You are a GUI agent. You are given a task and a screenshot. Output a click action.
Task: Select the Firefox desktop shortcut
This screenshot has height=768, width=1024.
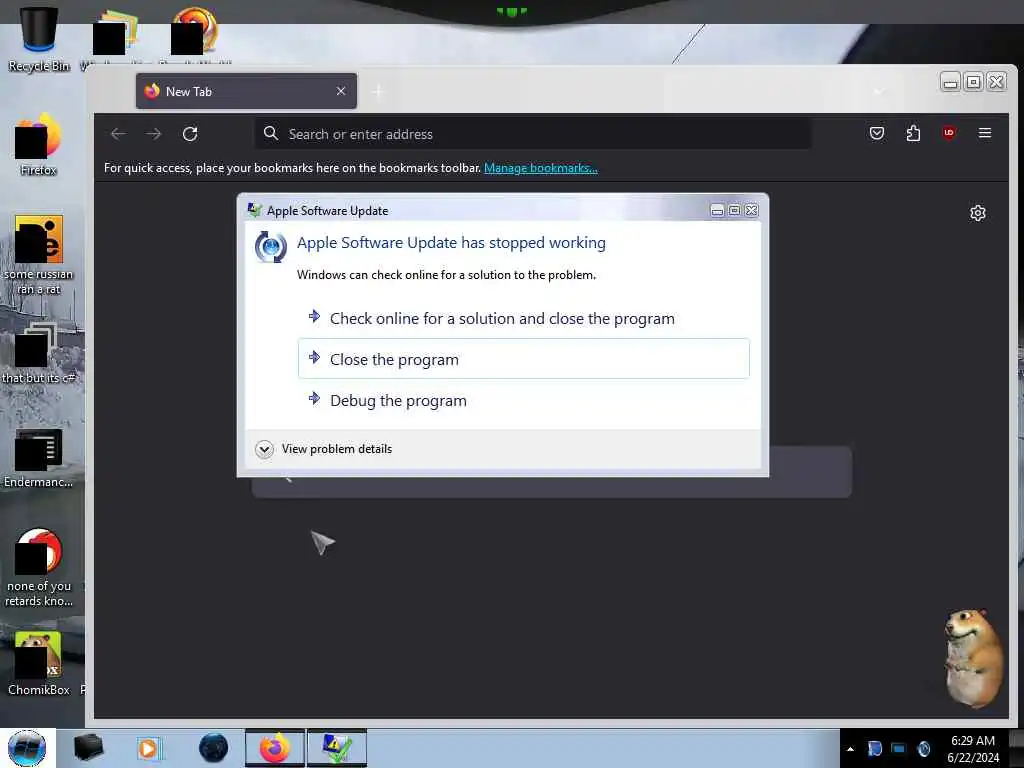(x=39, y=145)
